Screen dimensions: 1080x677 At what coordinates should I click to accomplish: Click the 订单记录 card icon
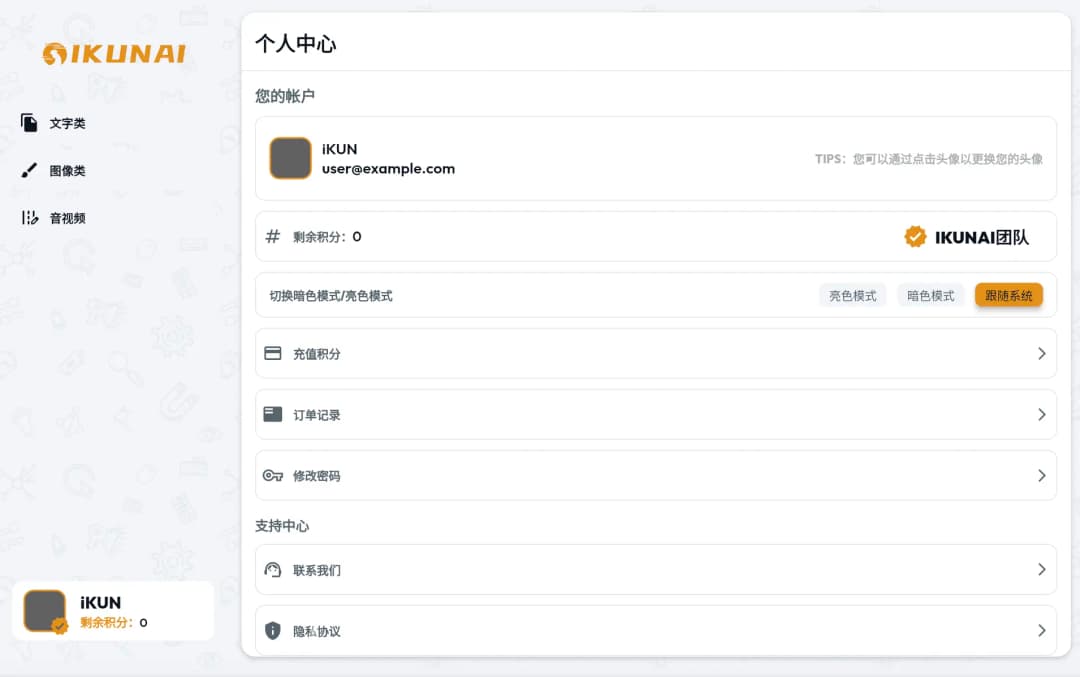[273, 414]
